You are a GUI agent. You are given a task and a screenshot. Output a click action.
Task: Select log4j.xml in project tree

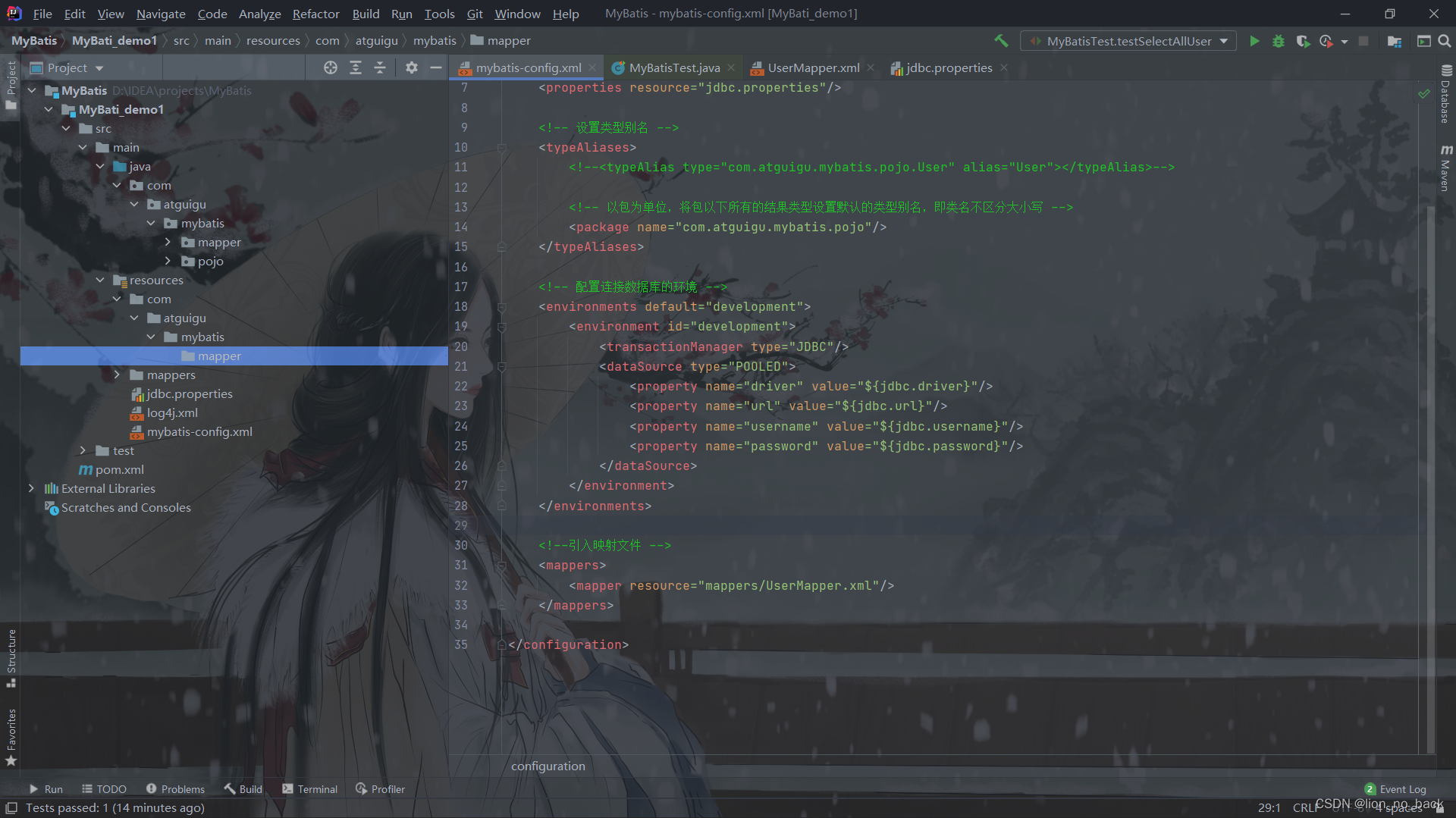click(172, 412)
